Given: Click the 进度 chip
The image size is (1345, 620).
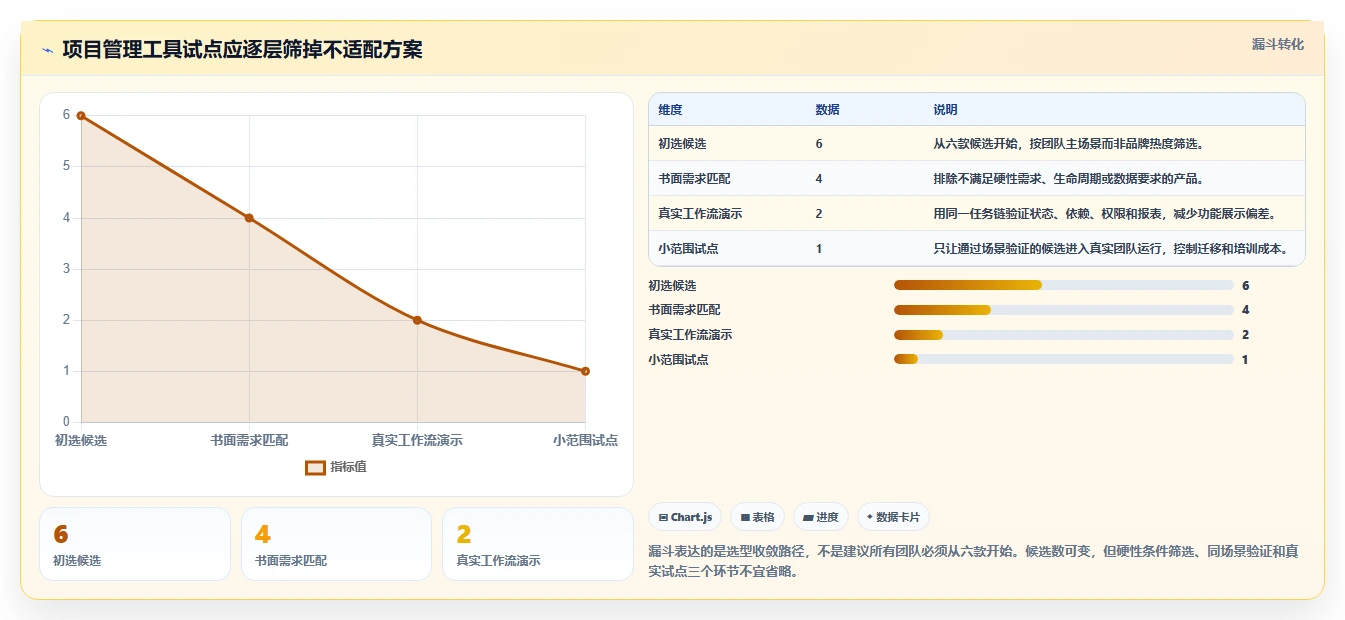Looking at the screenshot, I should click(821, 517).
